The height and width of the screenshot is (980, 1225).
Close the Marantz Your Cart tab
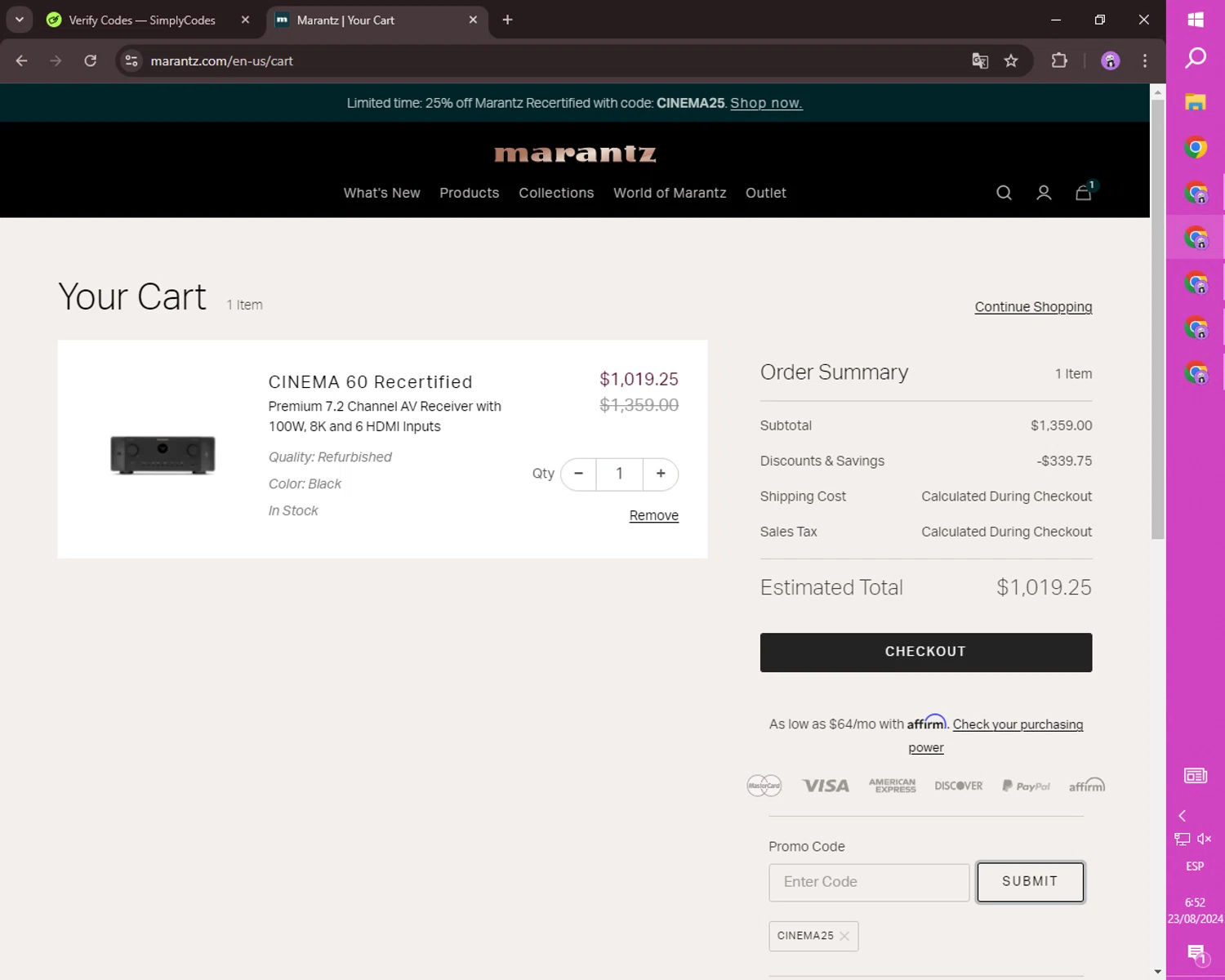click(x=473, y=20)
